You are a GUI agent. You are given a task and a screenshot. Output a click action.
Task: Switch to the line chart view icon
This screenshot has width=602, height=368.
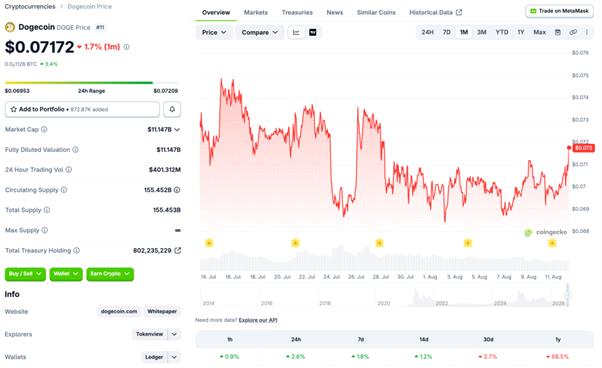pos(296,33)
